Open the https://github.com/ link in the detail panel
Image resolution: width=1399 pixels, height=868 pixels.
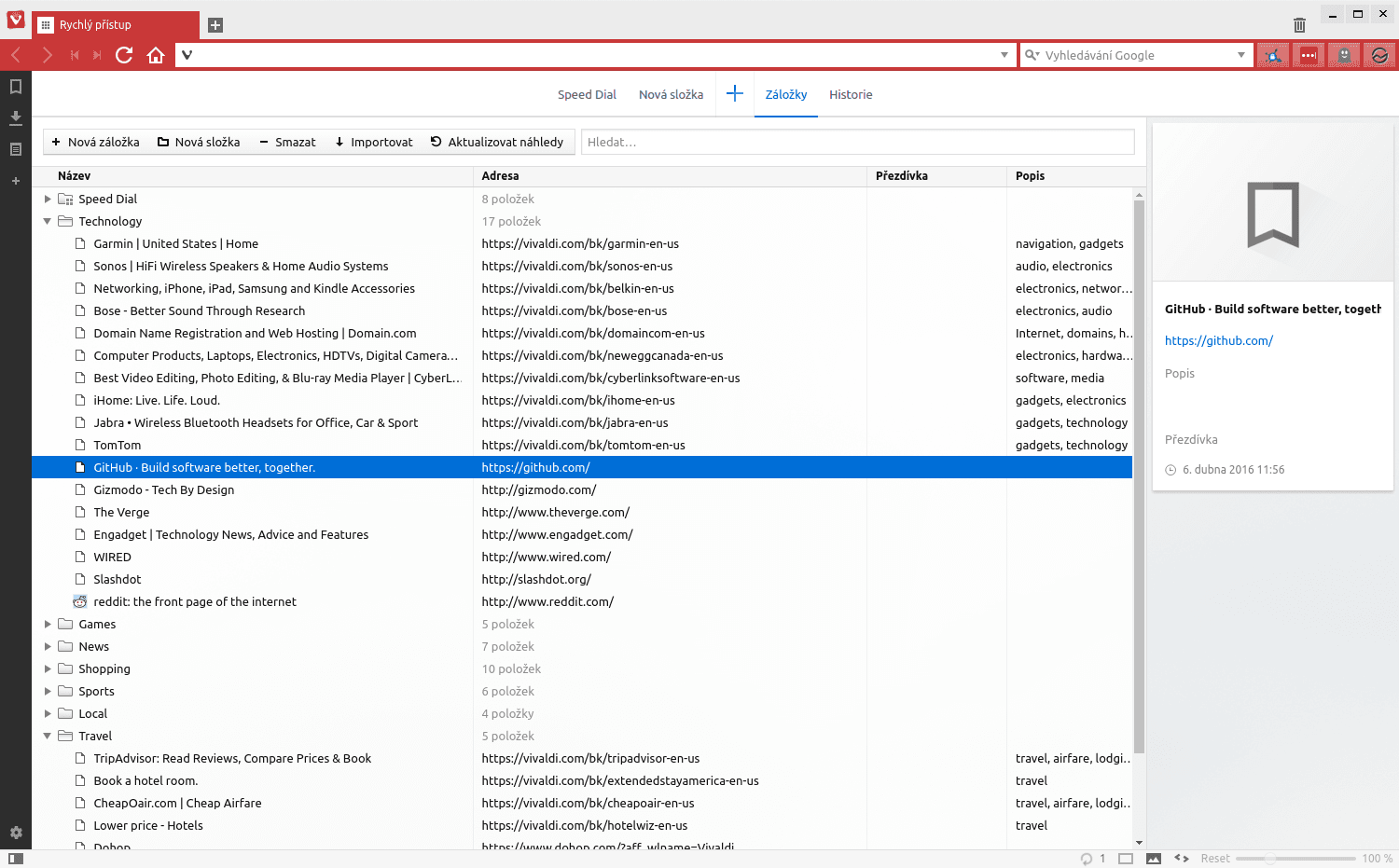1219,340
